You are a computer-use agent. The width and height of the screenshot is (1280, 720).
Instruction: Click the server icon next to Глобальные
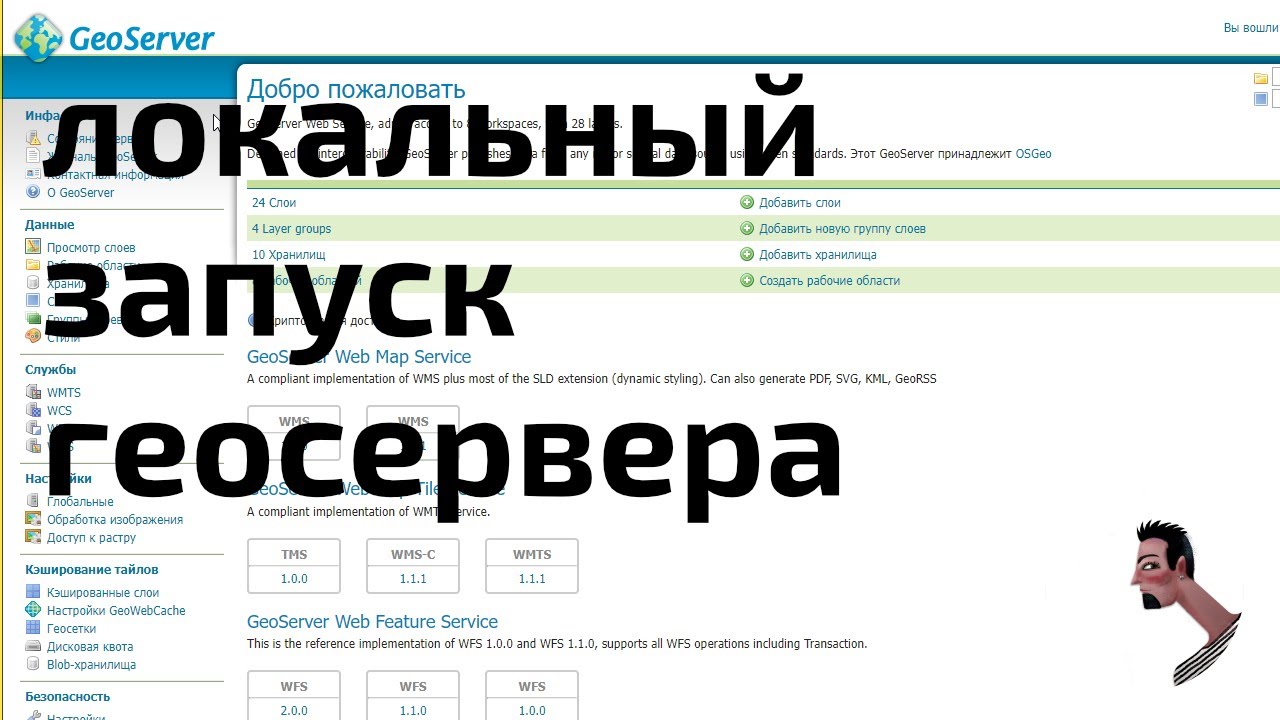pyautogui.click(x=33, y=501)
